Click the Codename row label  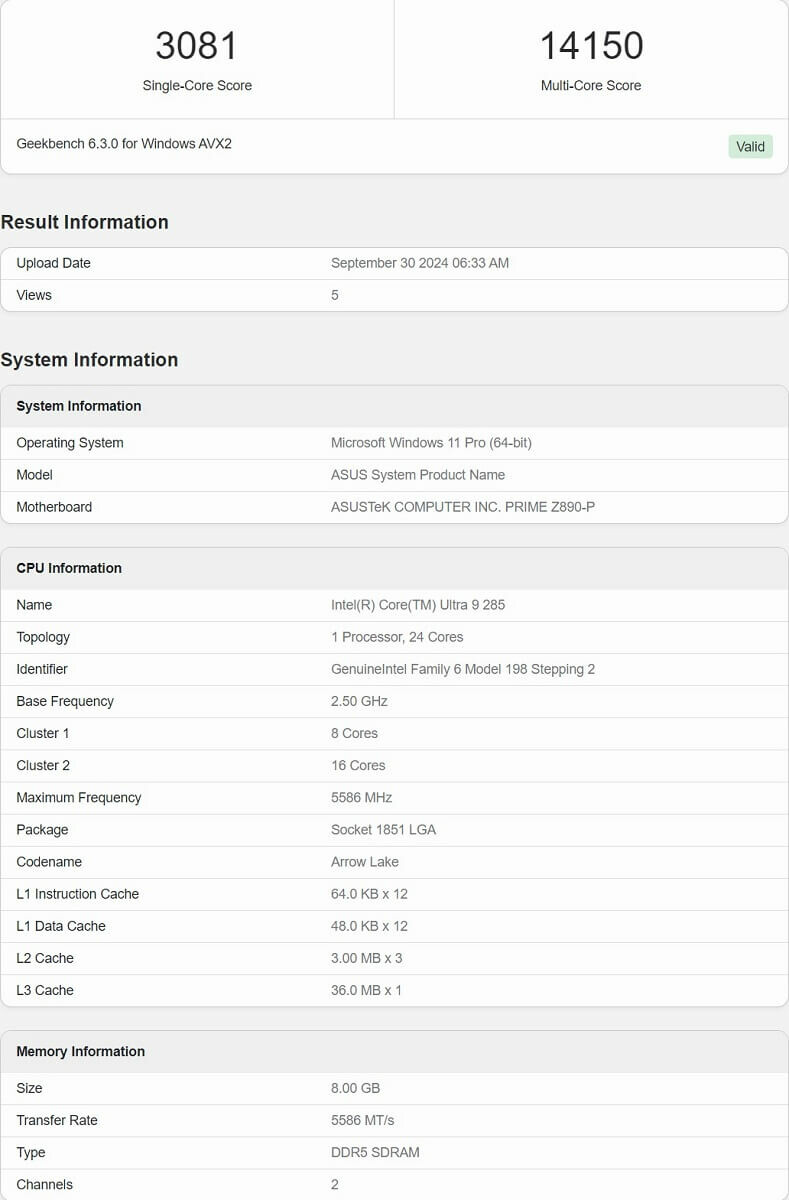coord(49,861)
